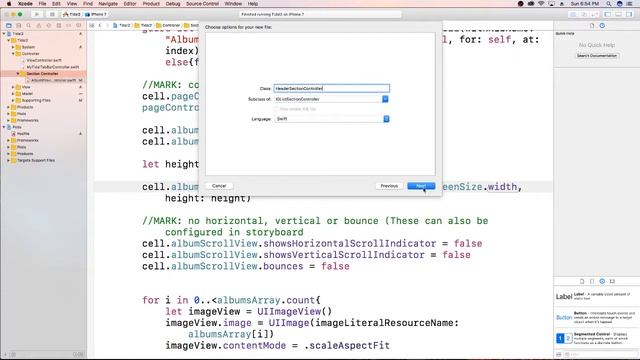Select the iPhone 7 run destination
This screenshot has width=640, height=360.
point(96,14)
